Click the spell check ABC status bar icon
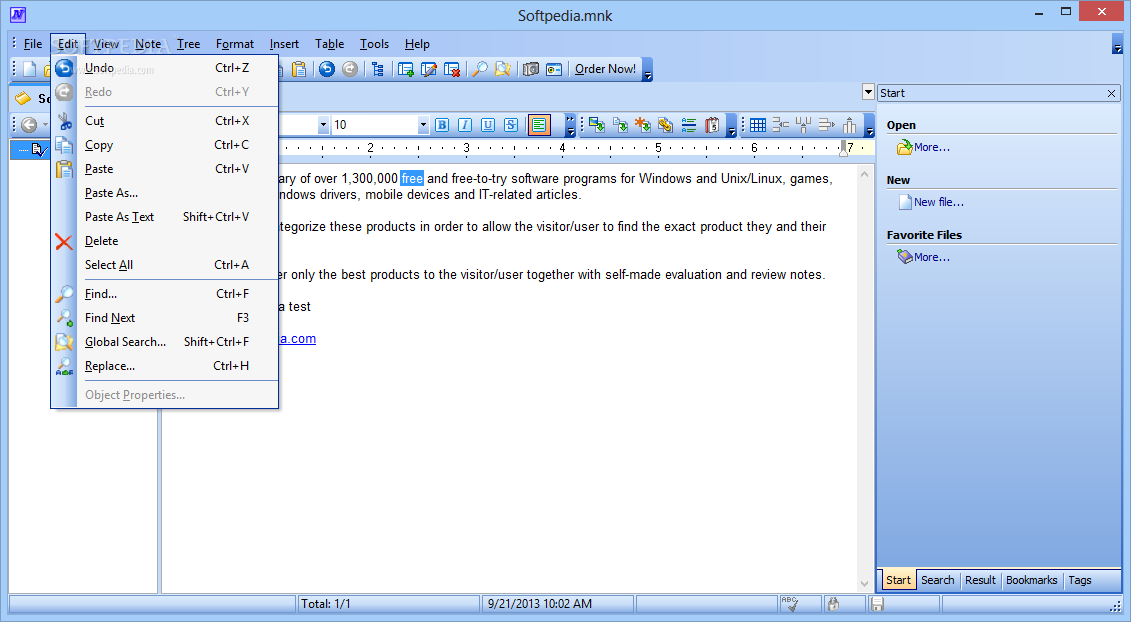1131x622 pixels. (791, 604)
